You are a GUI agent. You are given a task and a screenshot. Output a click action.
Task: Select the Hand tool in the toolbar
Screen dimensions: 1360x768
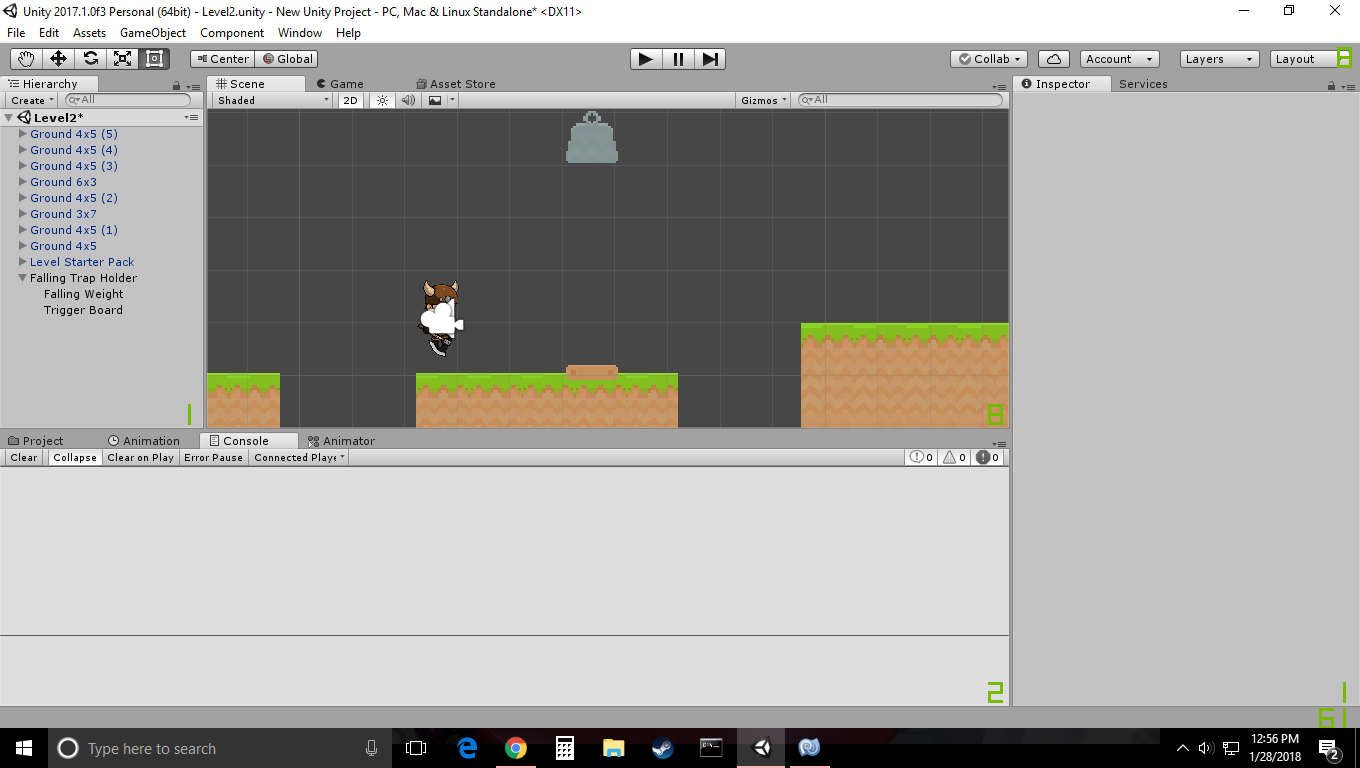coord(26,59)
